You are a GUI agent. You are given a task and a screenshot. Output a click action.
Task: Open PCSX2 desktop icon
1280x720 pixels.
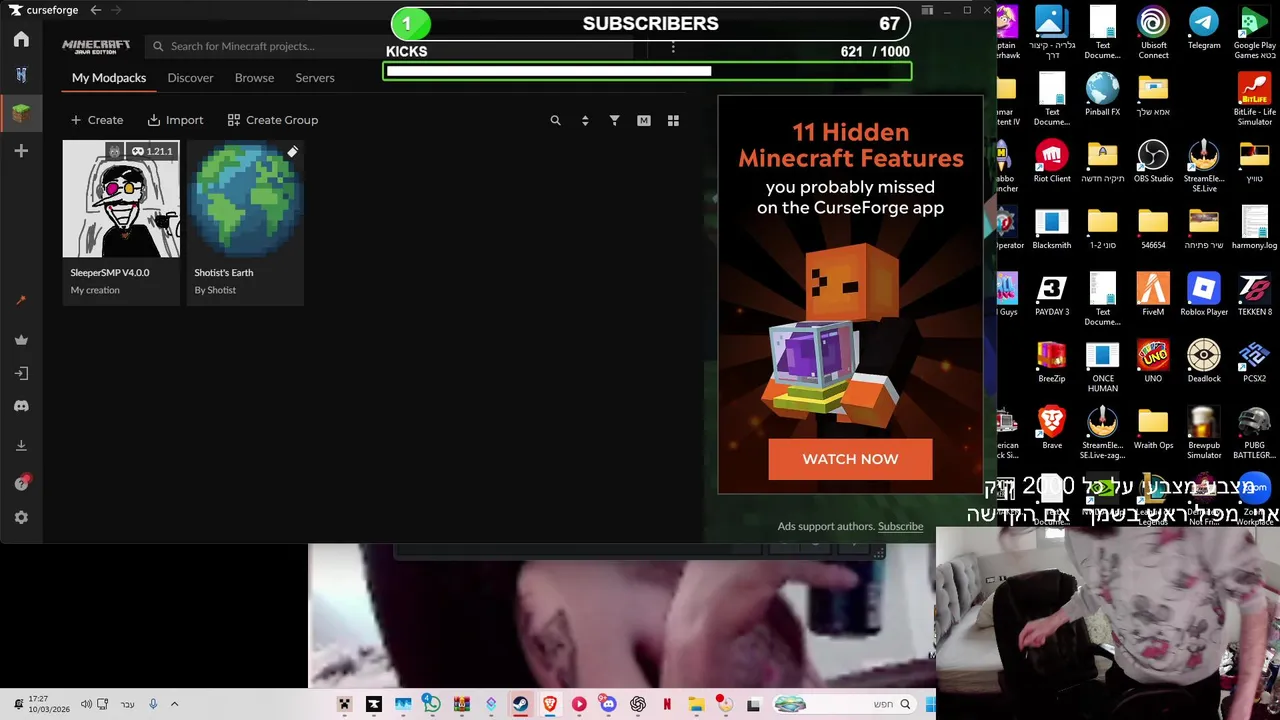(x=1254, y=362)
